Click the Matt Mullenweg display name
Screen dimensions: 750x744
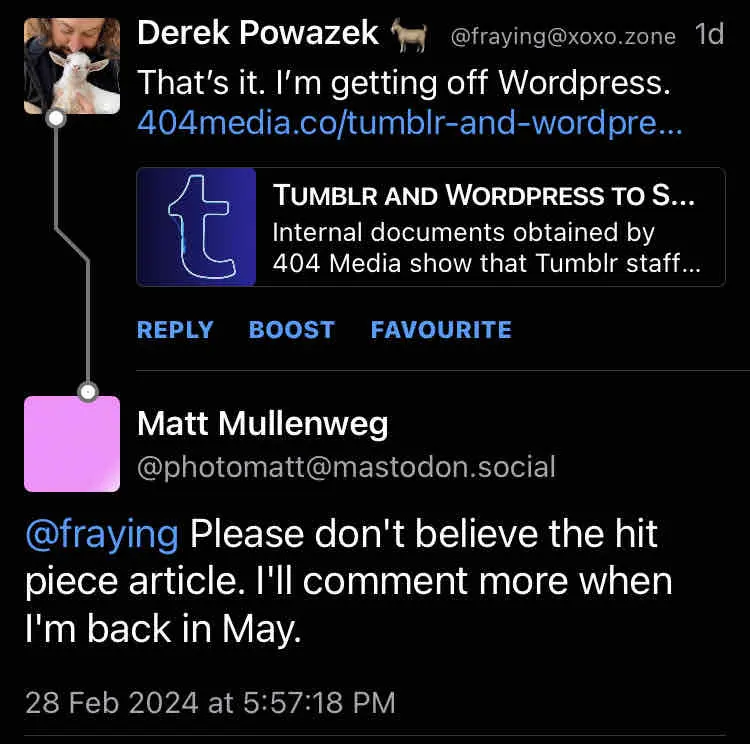coord(262,424)
